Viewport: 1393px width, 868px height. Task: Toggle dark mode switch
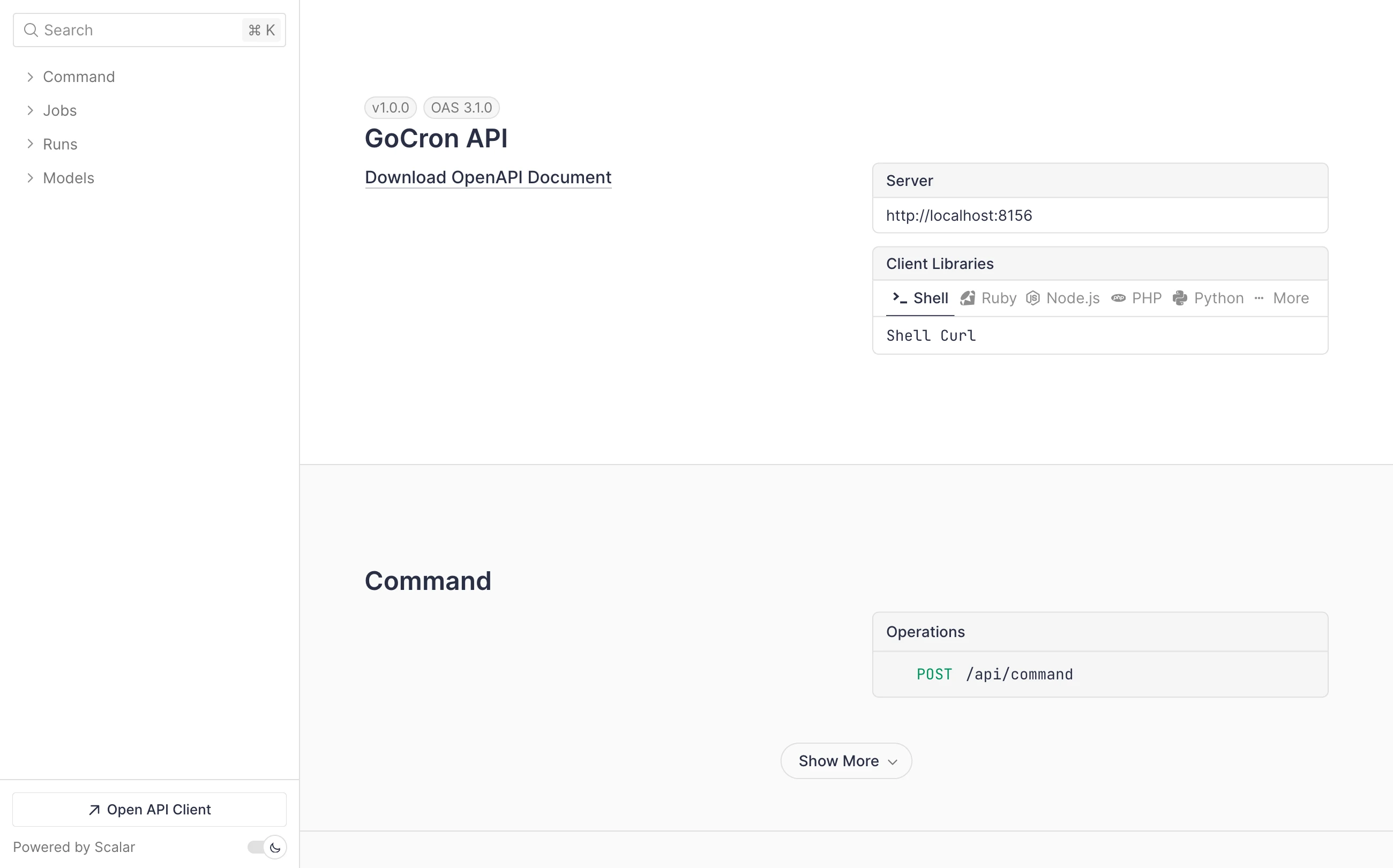coord(267,847)
